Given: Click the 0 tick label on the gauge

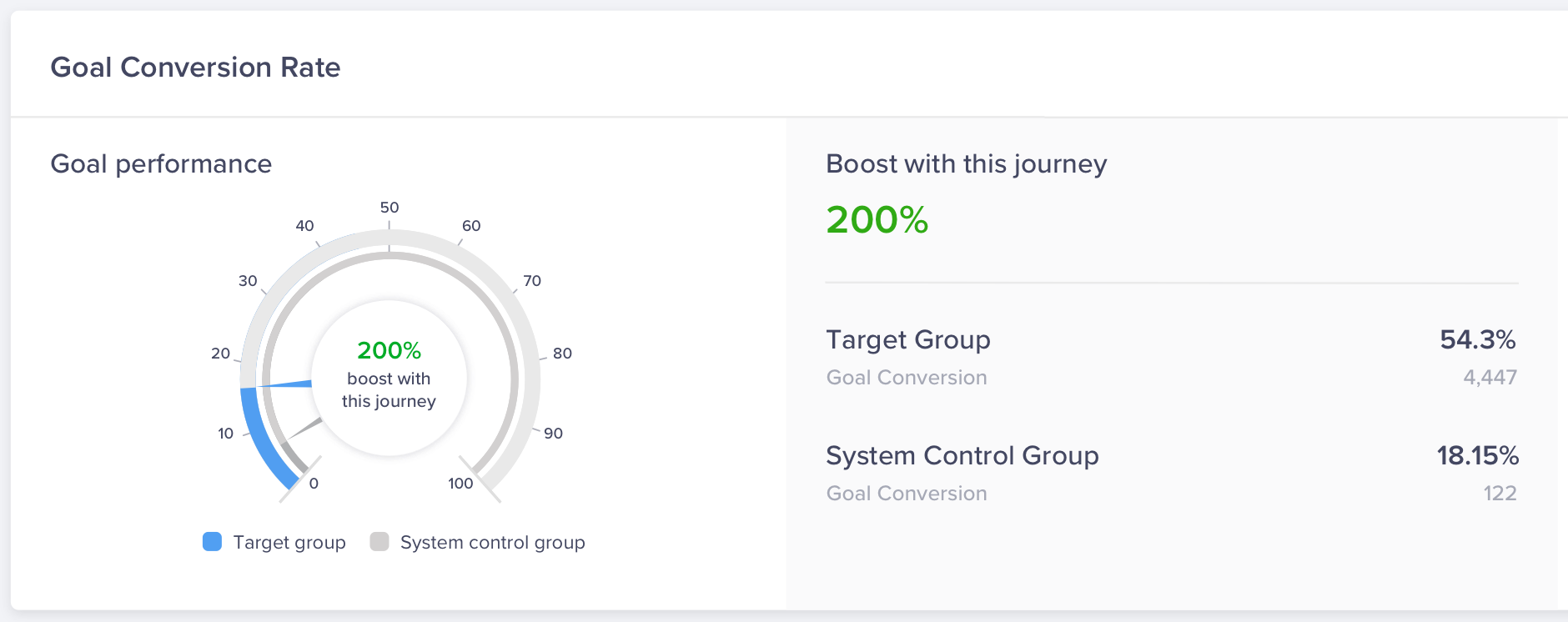Looking at the screenshot, I should [x=314, y=484].
